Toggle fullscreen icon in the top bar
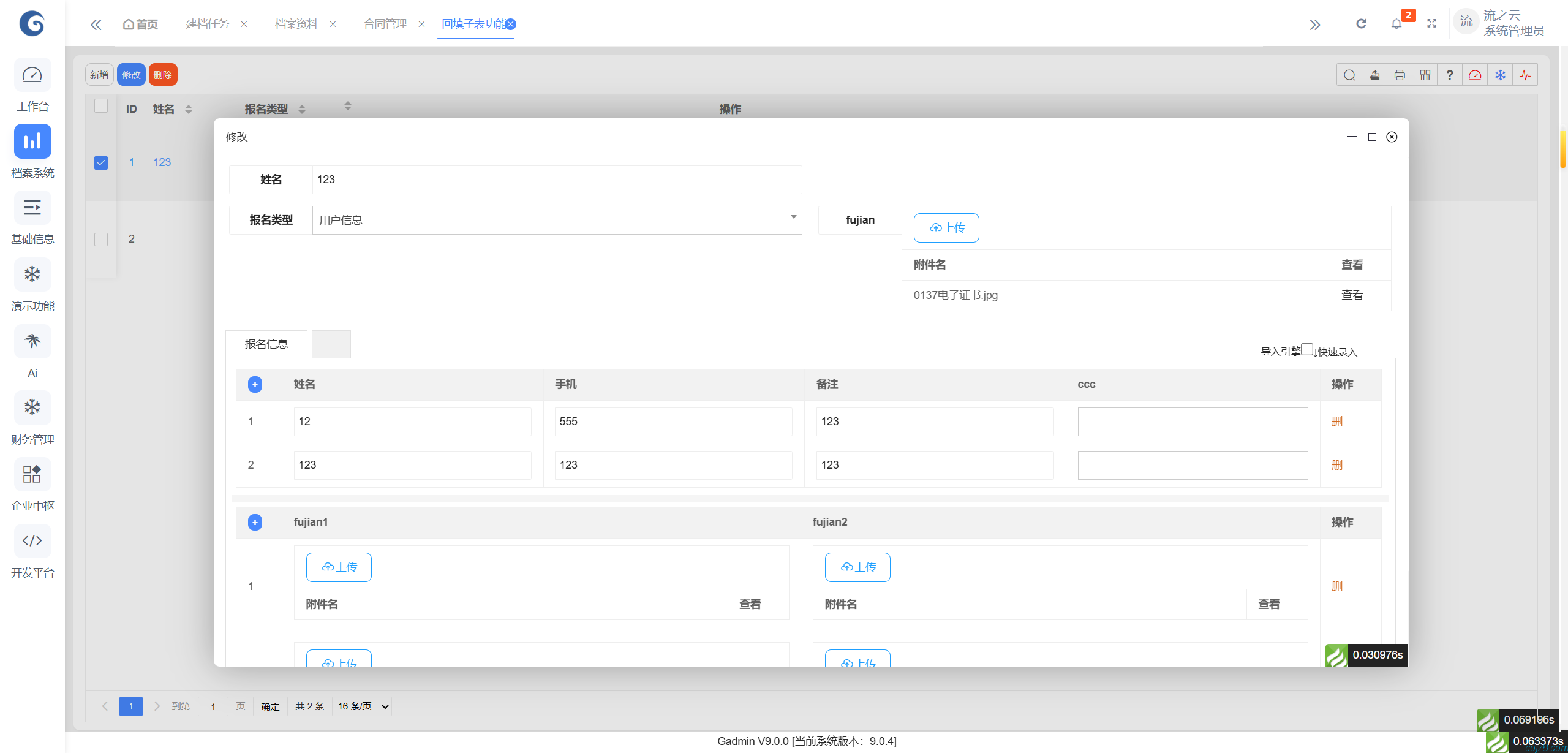The image size is (1568, 753). pos(1431,24)
